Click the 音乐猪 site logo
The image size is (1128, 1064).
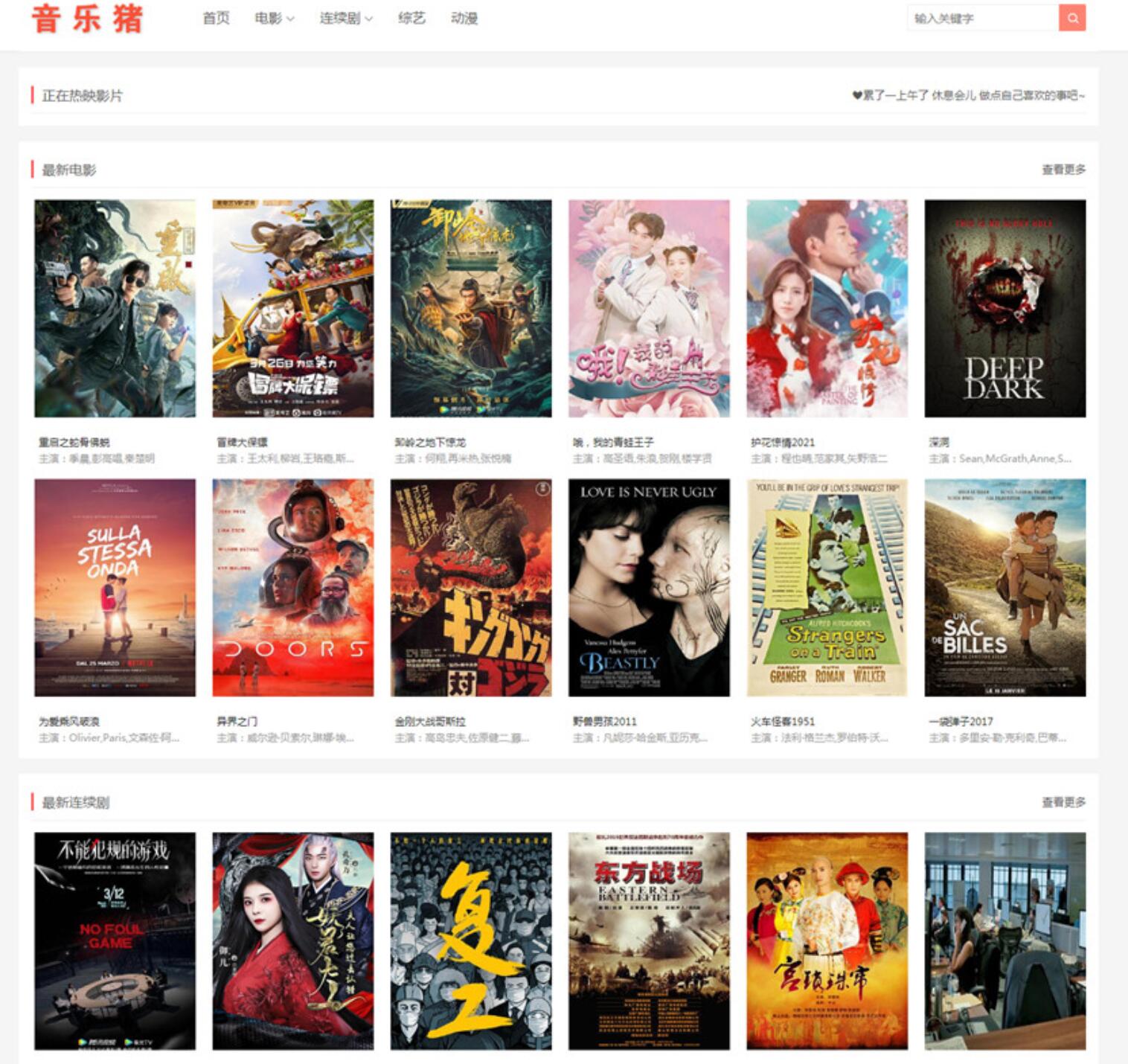(x=87, y=19)
